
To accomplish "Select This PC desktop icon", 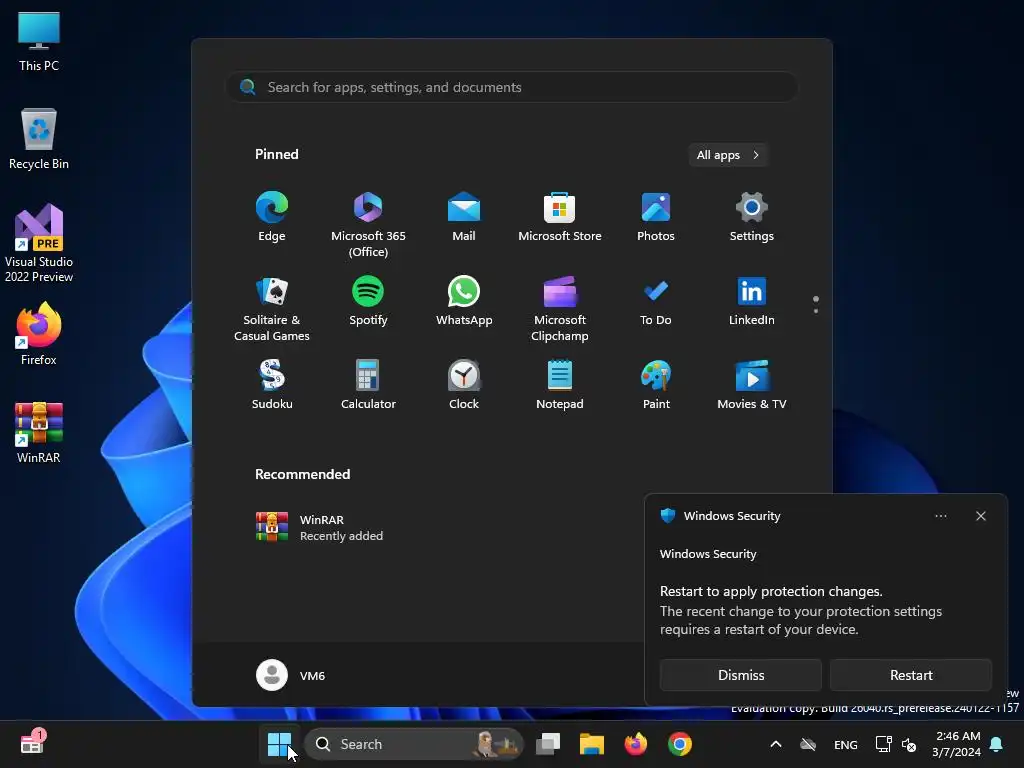I will tap(39, 40).
